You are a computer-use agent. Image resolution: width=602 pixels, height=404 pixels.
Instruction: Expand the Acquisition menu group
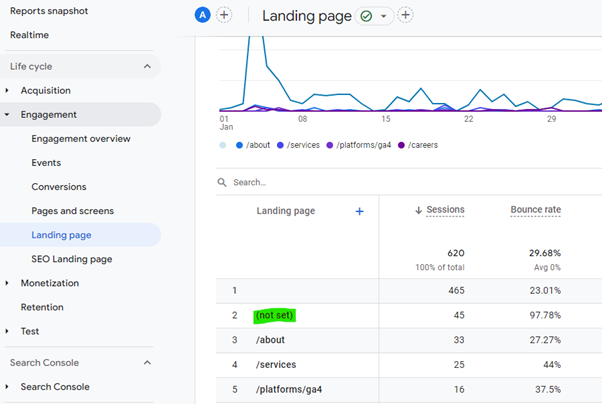click(x=7, y=91)
